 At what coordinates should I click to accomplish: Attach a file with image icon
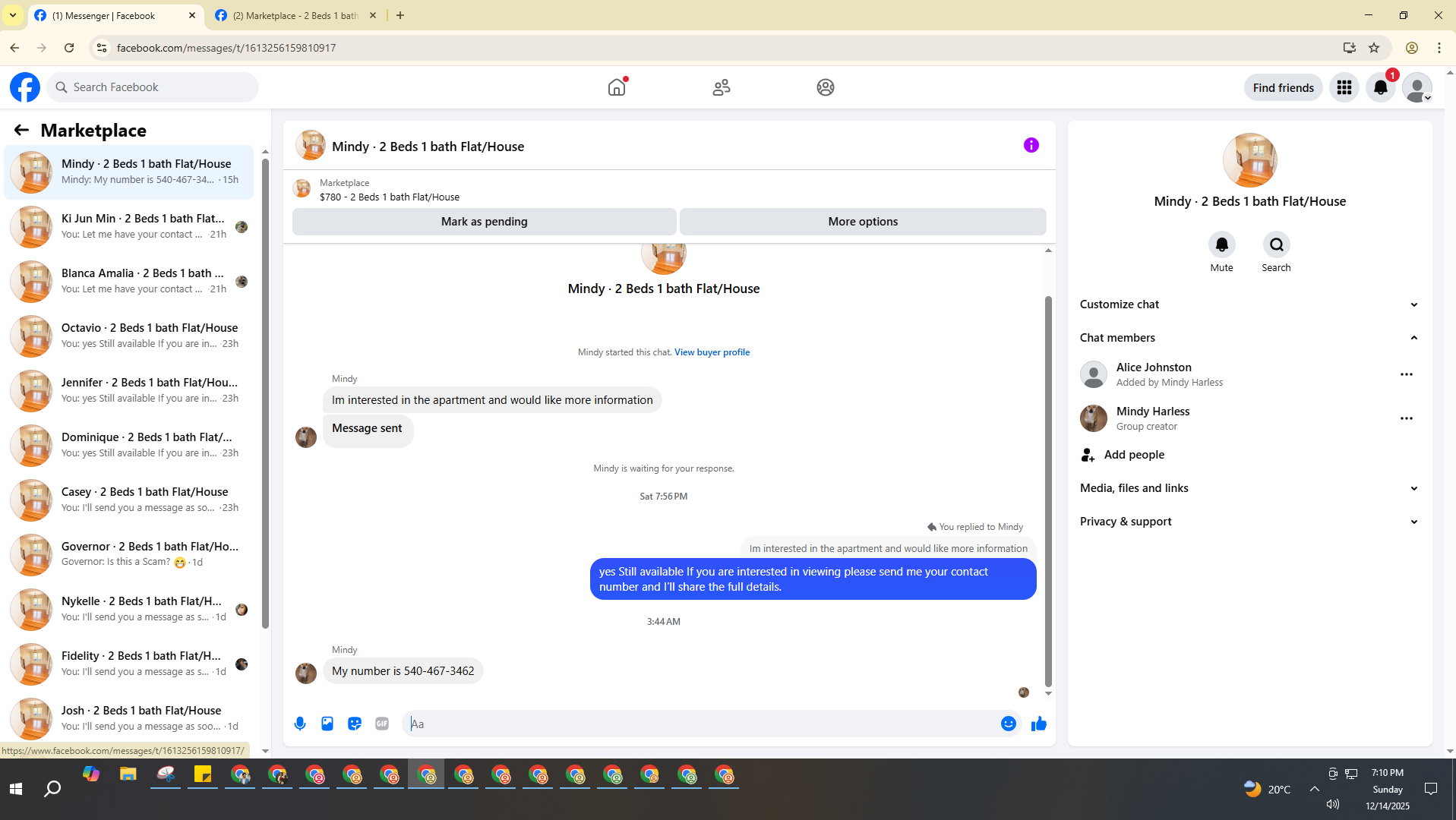[x=327, y=724]
